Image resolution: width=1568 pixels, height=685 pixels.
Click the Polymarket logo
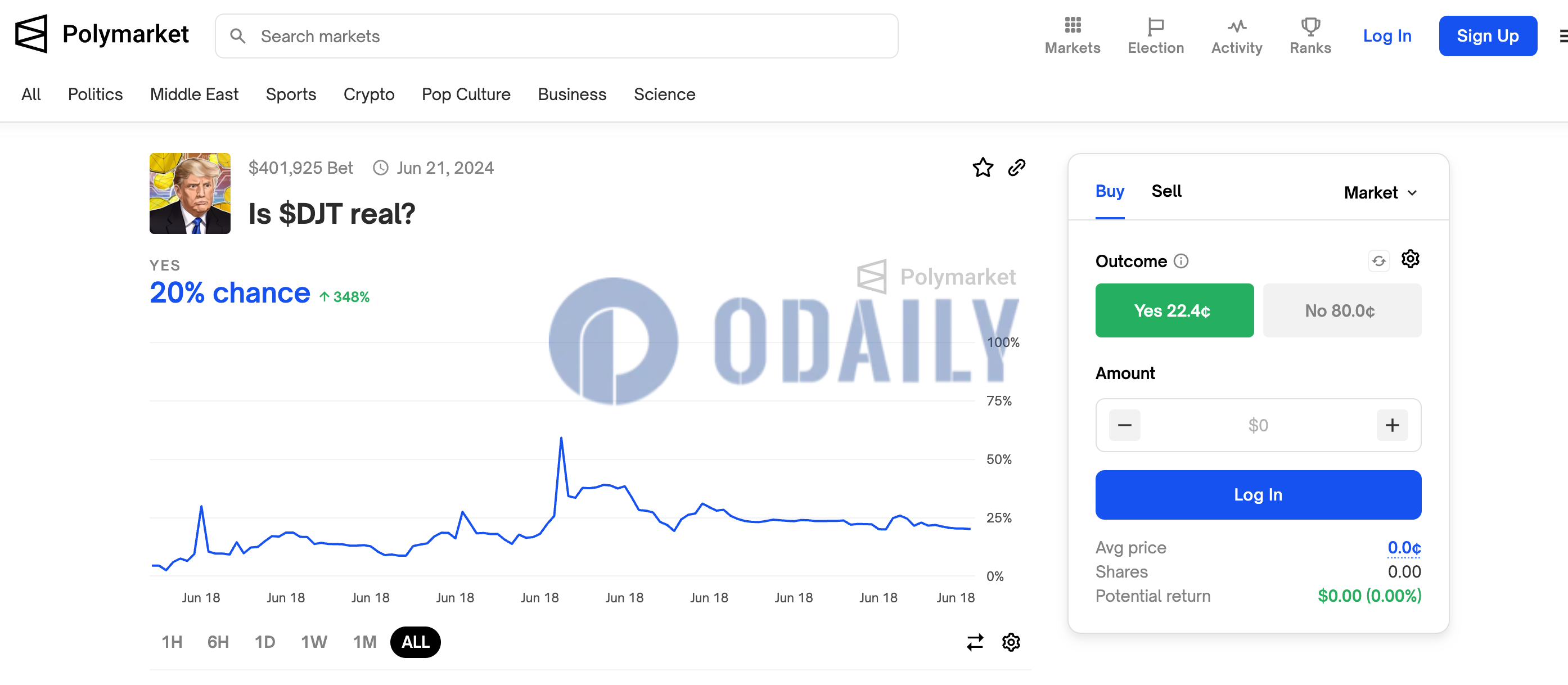point(102,34)
